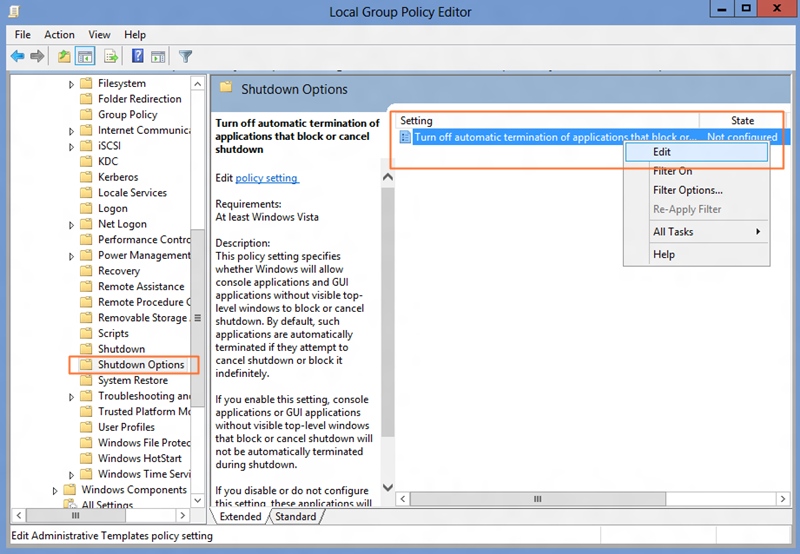
Task: Select the Shutdown Options tree item
Action: [x=141, y=365]
